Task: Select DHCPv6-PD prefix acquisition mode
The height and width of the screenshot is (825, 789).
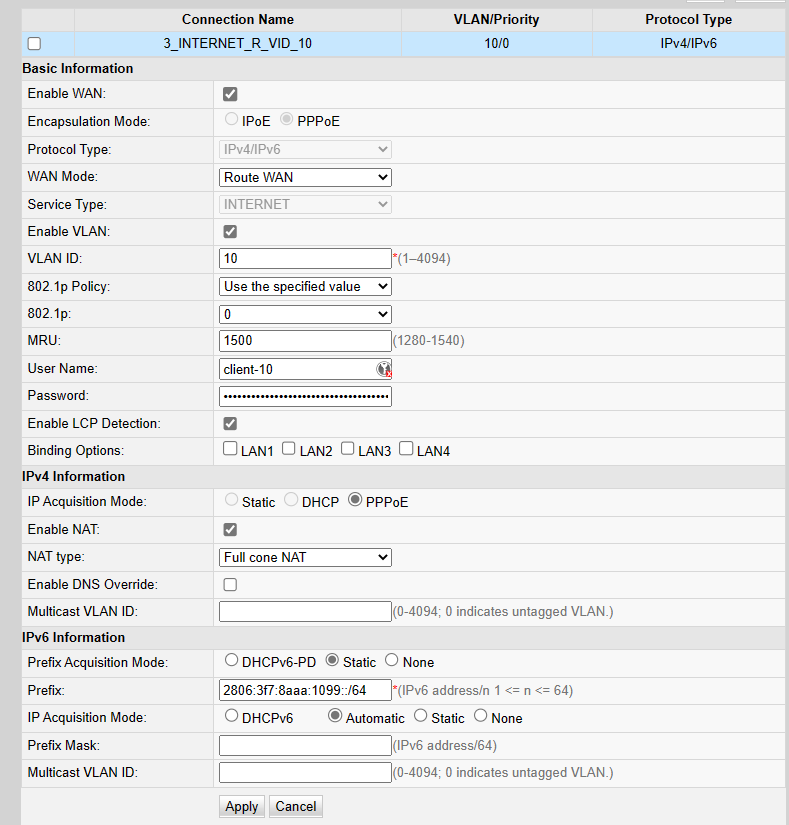Action: click(x=232, y=661)
